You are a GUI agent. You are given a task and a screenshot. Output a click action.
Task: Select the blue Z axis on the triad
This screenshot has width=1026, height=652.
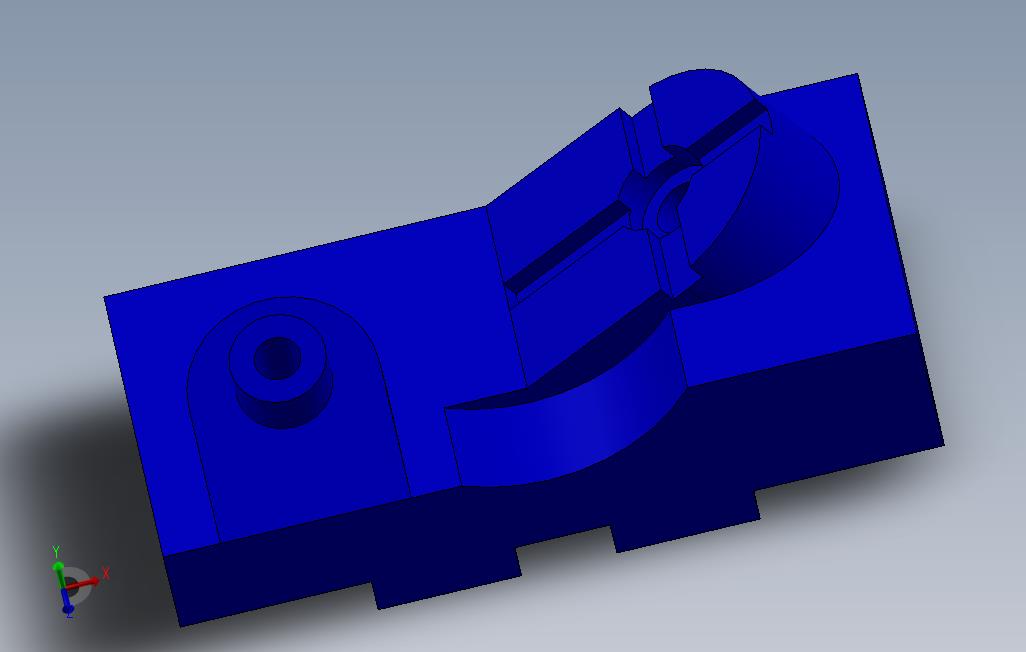pos(67,598)
